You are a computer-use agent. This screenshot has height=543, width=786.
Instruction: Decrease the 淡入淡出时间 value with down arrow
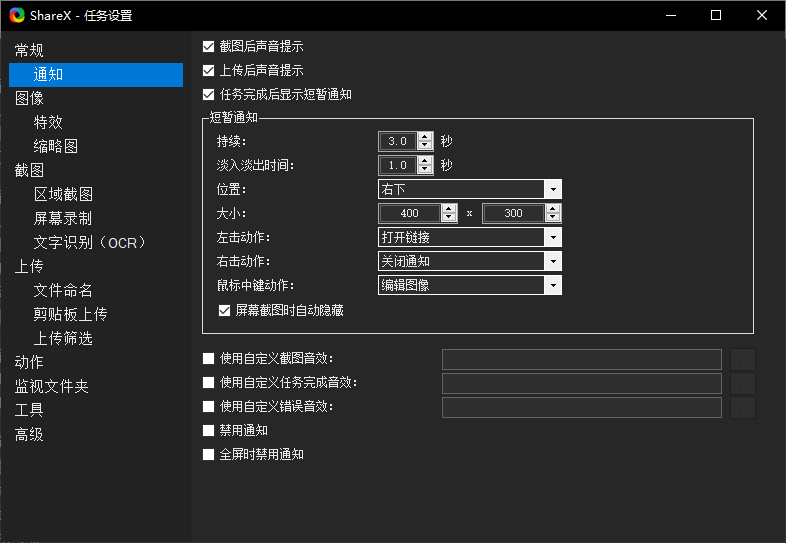[x=425, y=169]
